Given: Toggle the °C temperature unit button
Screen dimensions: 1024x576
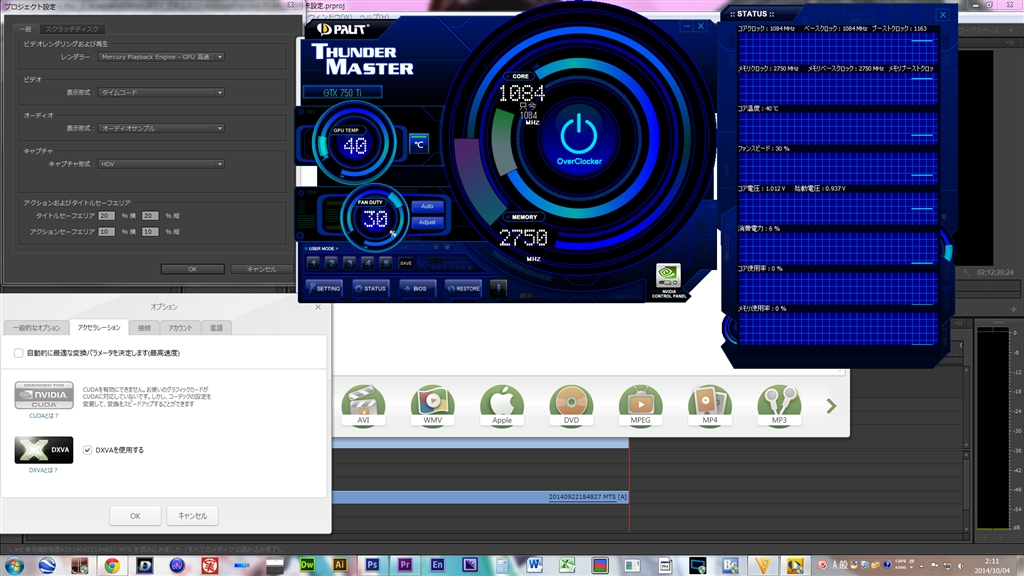Looking at the screenshot, I should (419, 144).
